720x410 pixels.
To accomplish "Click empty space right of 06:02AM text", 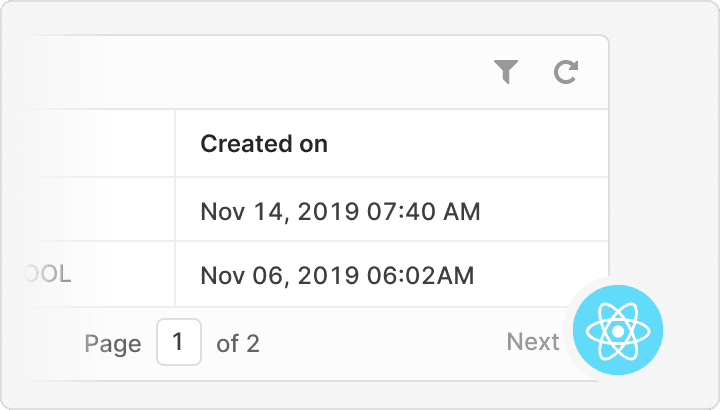I will (540, 274).
